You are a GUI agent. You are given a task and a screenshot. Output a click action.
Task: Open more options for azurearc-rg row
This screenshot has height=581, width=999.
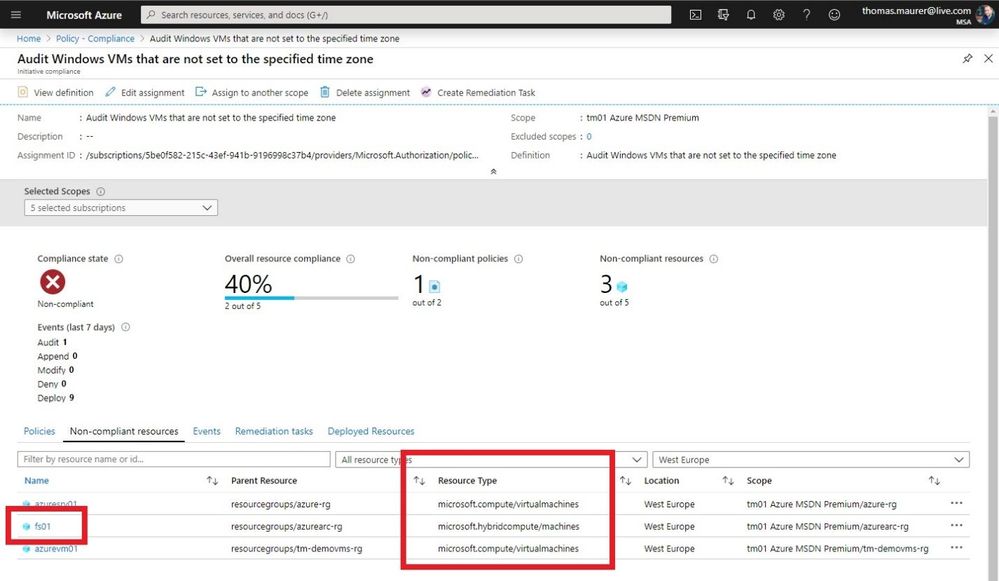pyautogui.click(x=956, y=526)
